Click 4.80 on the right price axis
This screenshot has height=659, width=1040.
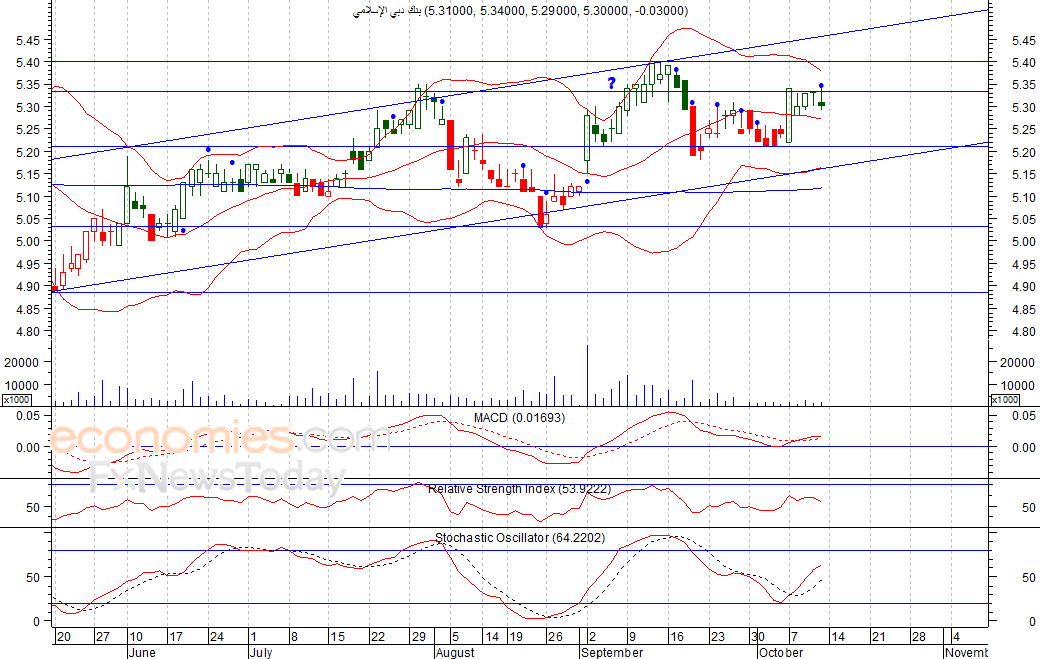(x=1023, y=331)
